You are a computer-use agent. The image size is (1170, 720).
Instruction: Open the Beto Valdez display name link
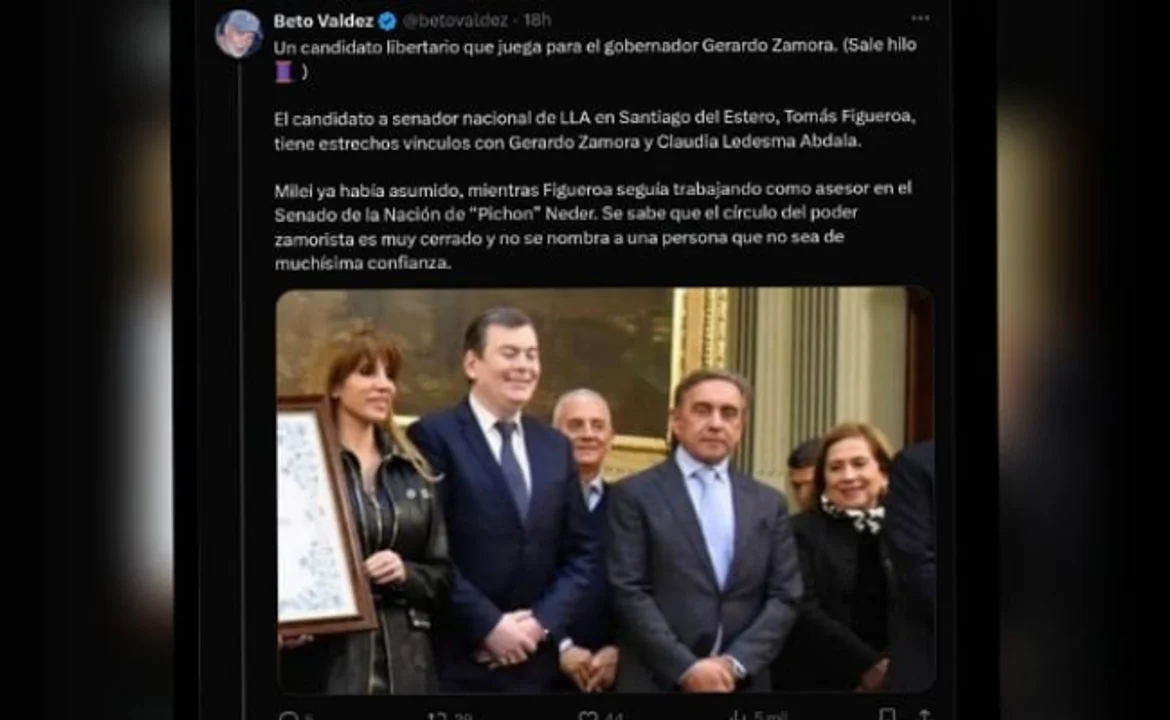click(324, 21)
